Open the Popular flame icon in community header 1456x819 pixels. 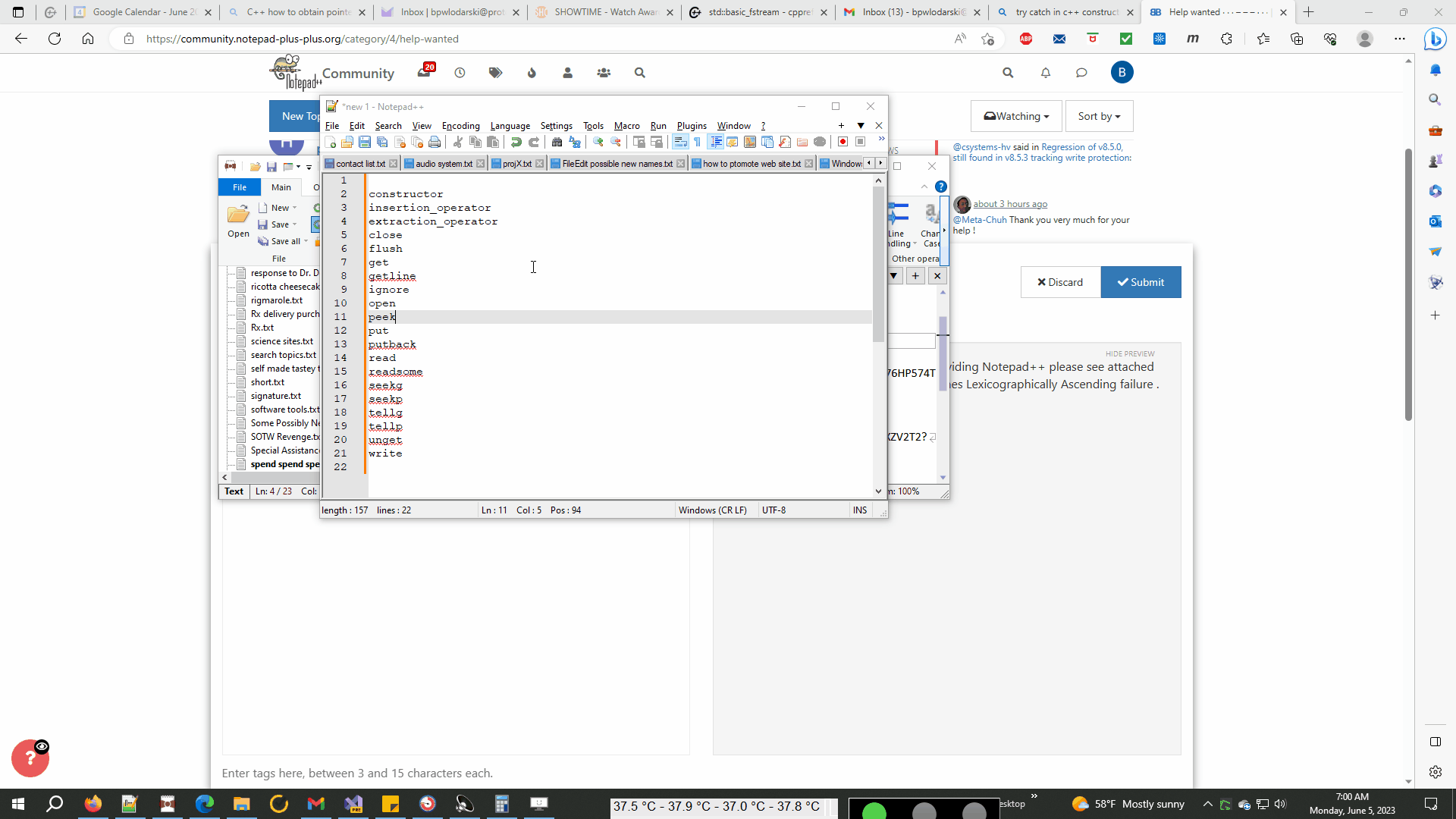(x=532, y=73)
